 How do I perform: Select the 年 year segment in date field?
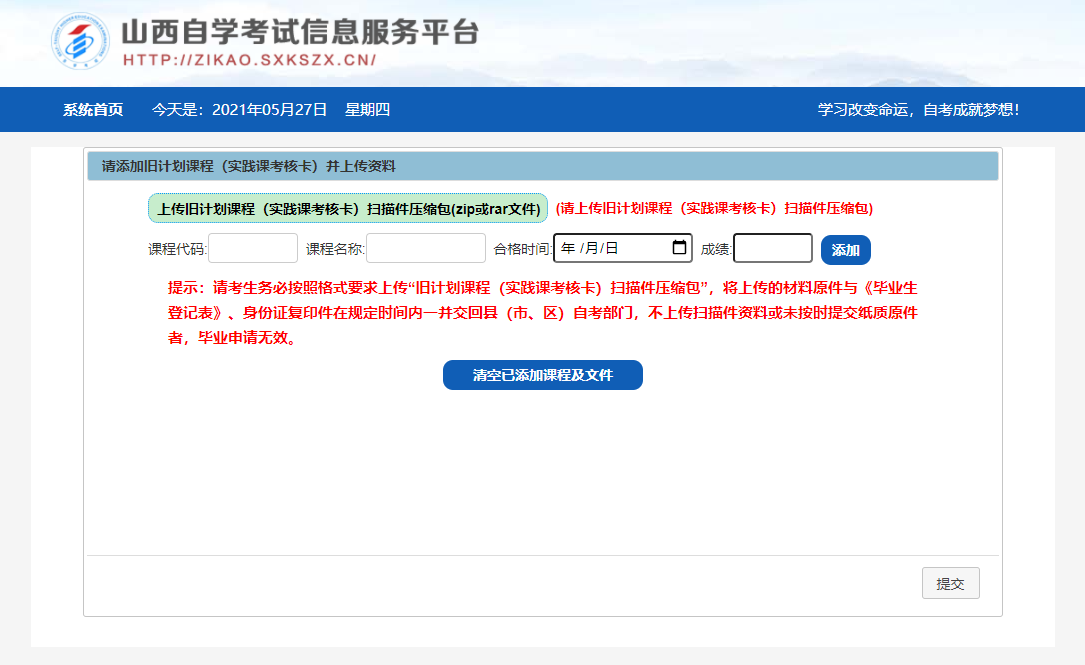tap(568, 248)
